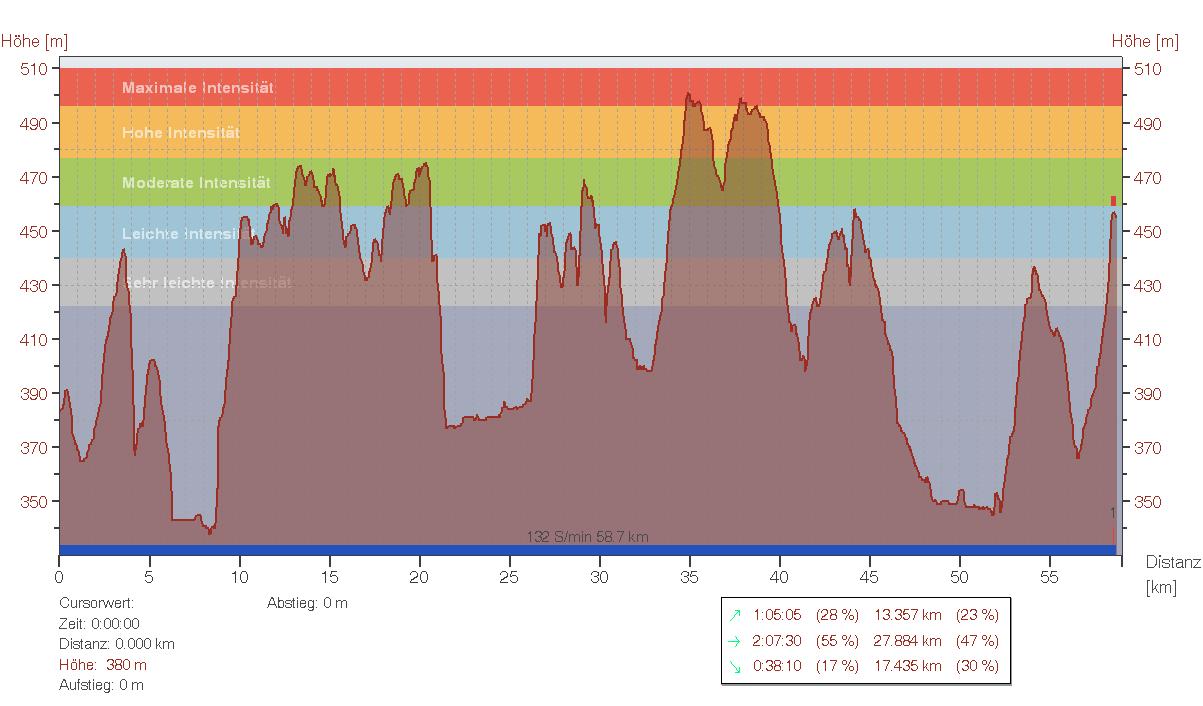1203x706 pixels.
Task: Click the "490" tick on the right height axis
Action: click(x=1148, y=124)
